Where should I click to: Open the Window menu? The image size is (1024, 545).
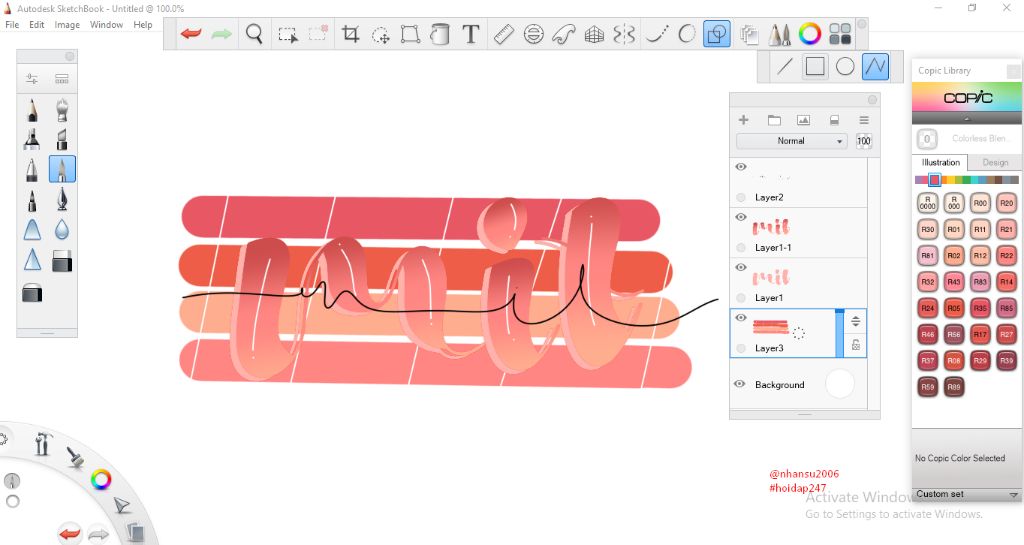(106, 25)
